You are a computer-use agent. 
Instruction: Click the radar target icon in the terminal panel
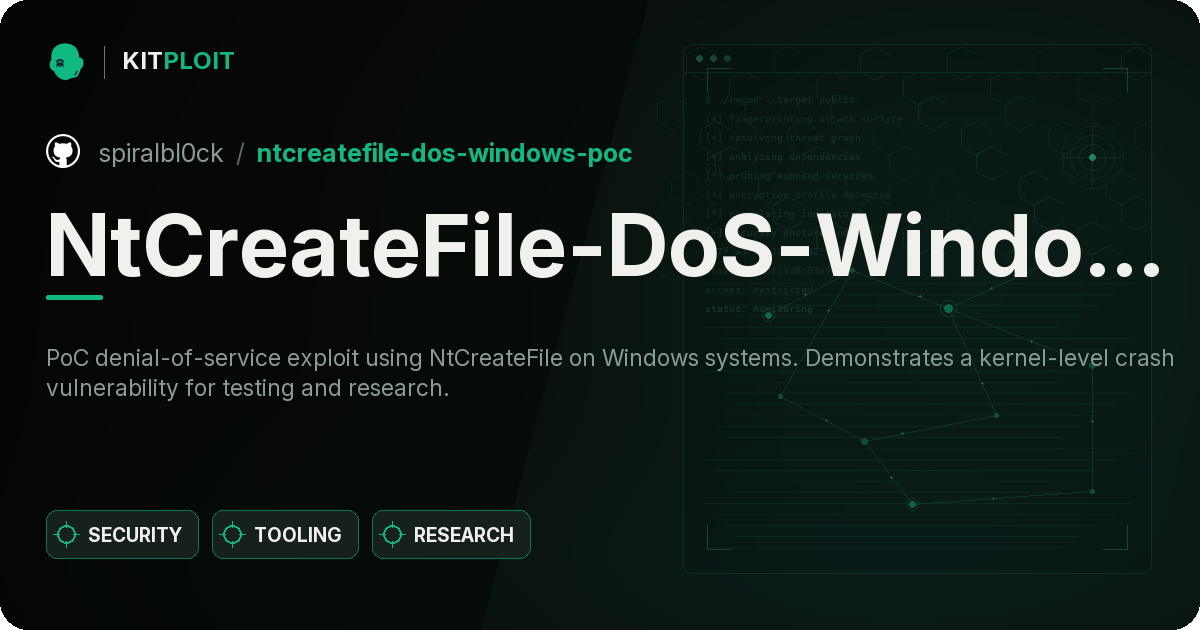[1092, 157]
